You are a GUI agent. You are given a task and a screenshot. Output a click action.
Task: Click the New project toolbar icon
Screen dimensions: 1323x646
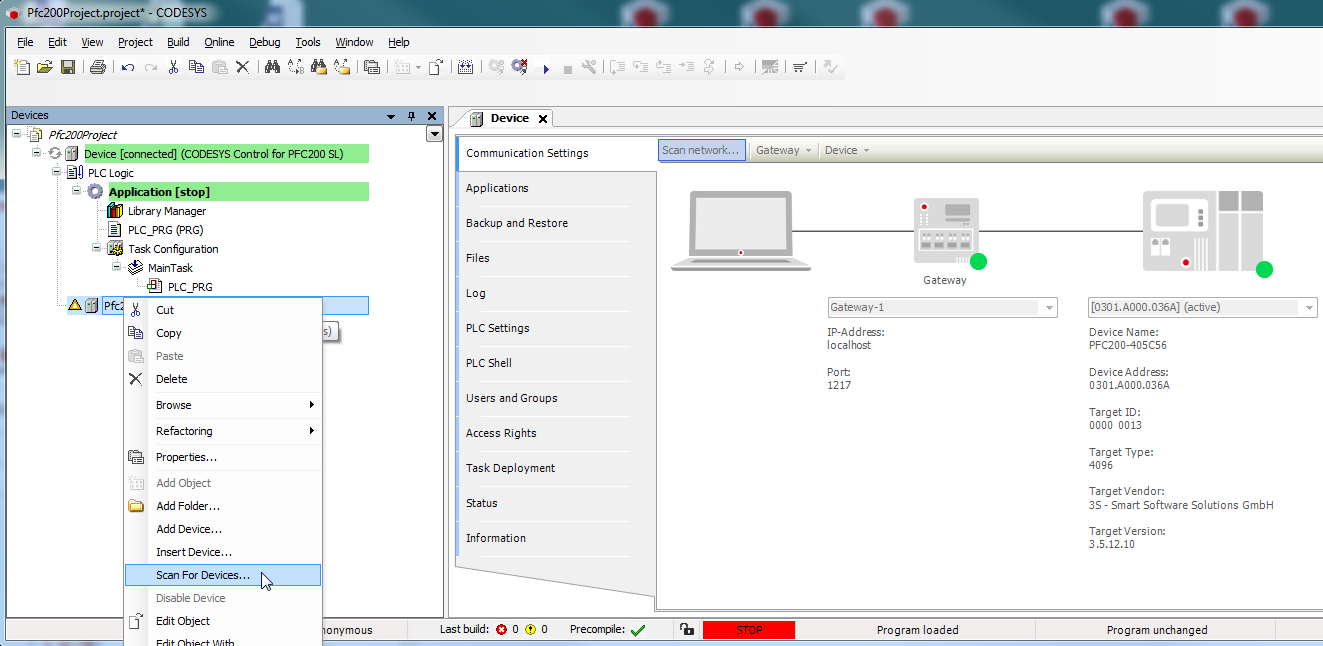(22, 67)
